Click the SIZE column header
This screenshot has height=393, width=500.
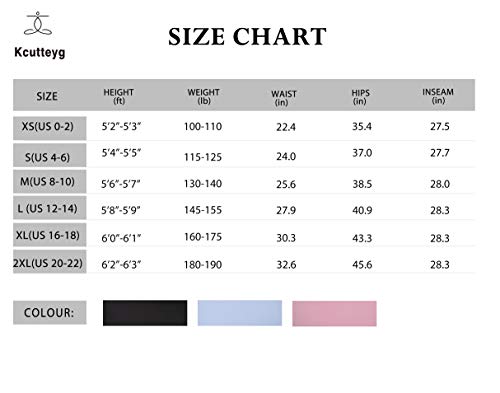coord(47,96)
